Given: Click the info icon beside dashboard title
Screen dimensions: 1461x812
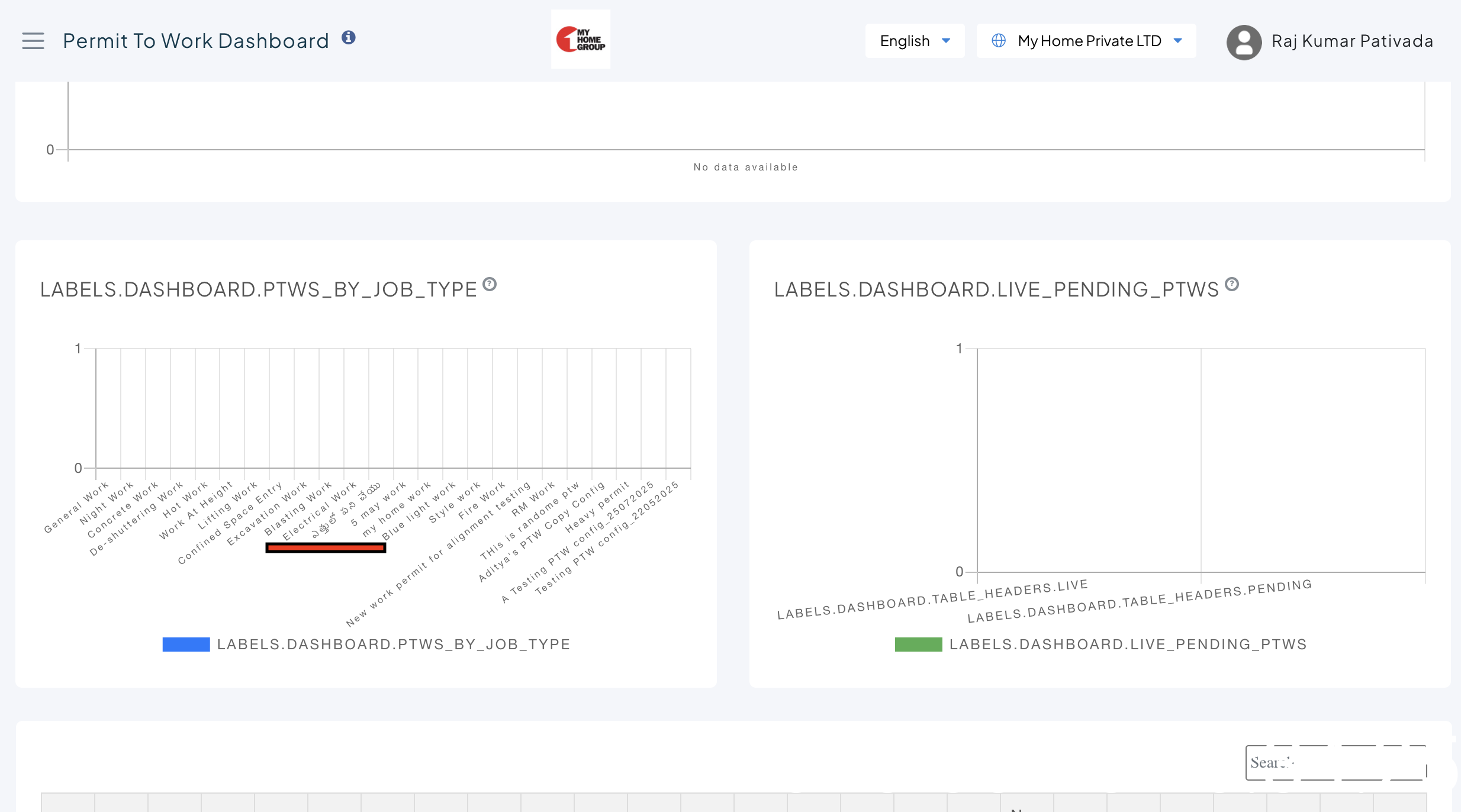Looking at the screenshot, I should [349, 38].
